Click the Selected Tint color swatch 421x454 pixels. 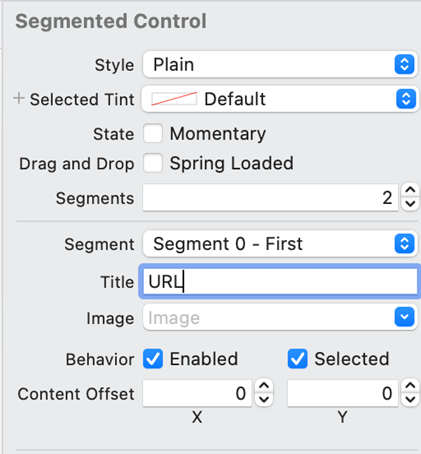[x=174, y=99]
